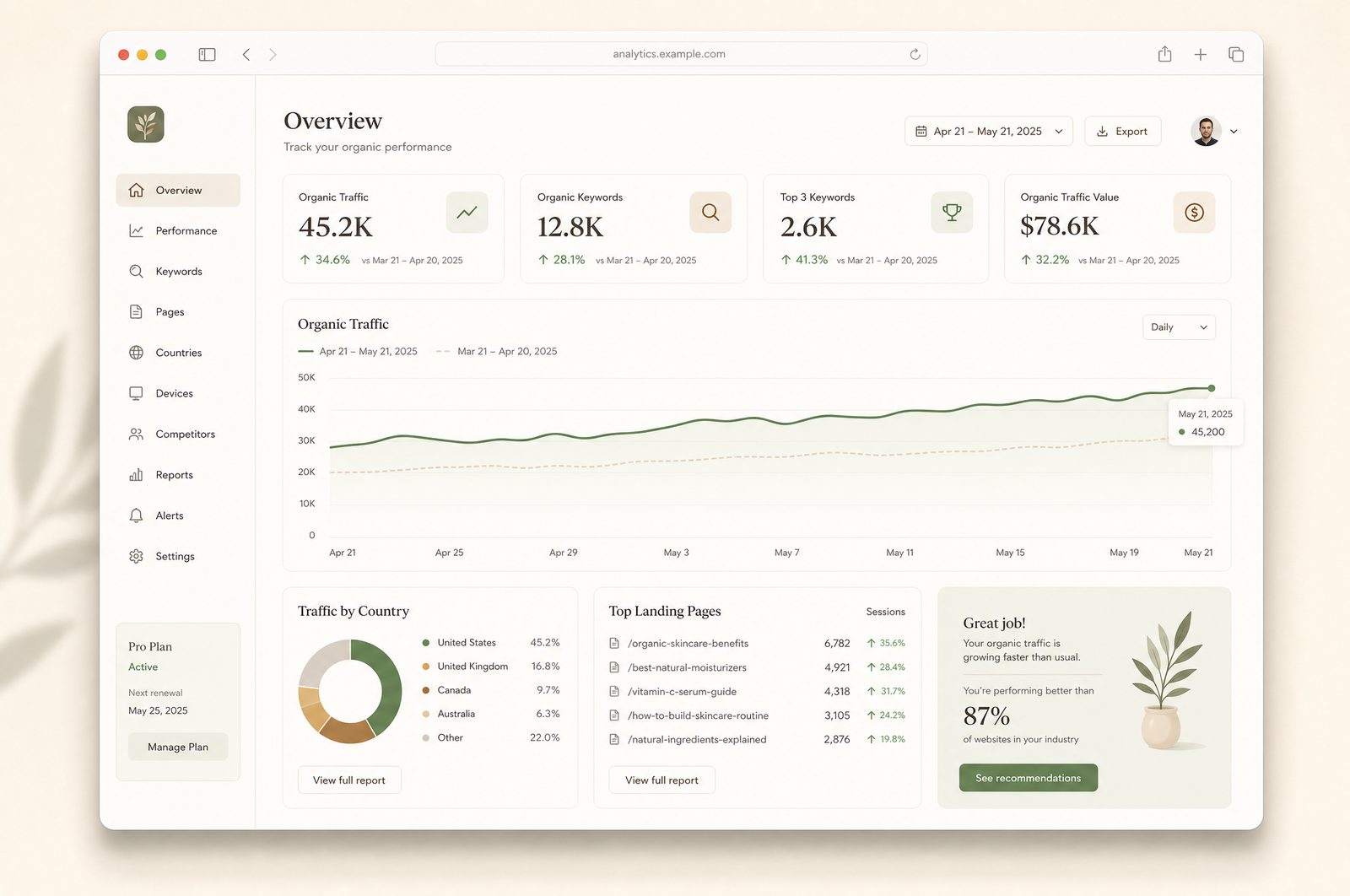Go back with the browser arrow
This screenshot has width=1350, height=896.
coord(246,54)
